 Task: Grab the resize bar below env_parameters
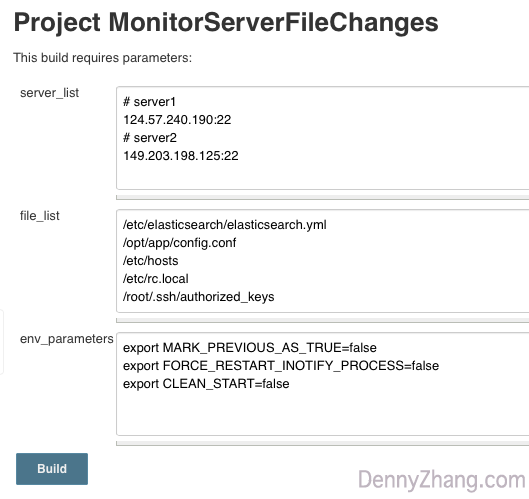click(x=323, y=443)
